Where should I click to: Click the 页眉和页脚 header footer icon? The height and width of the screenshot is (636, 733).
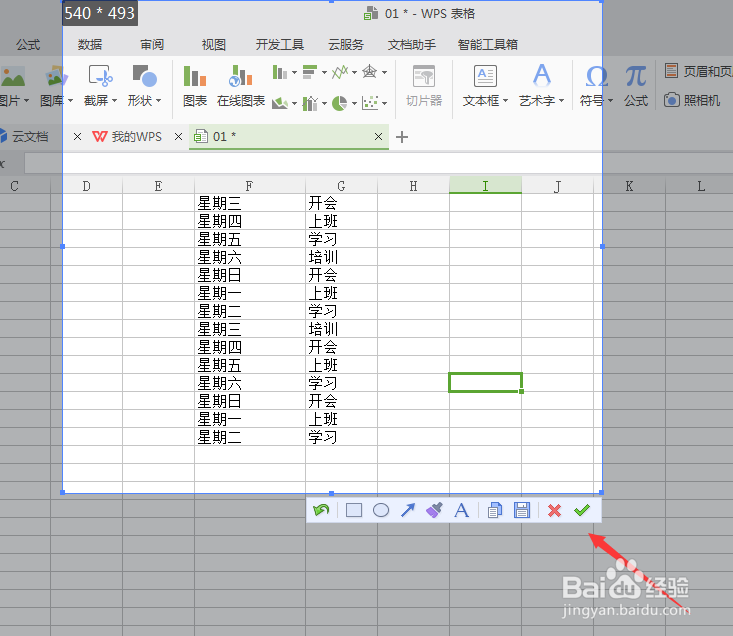point(671,71)
